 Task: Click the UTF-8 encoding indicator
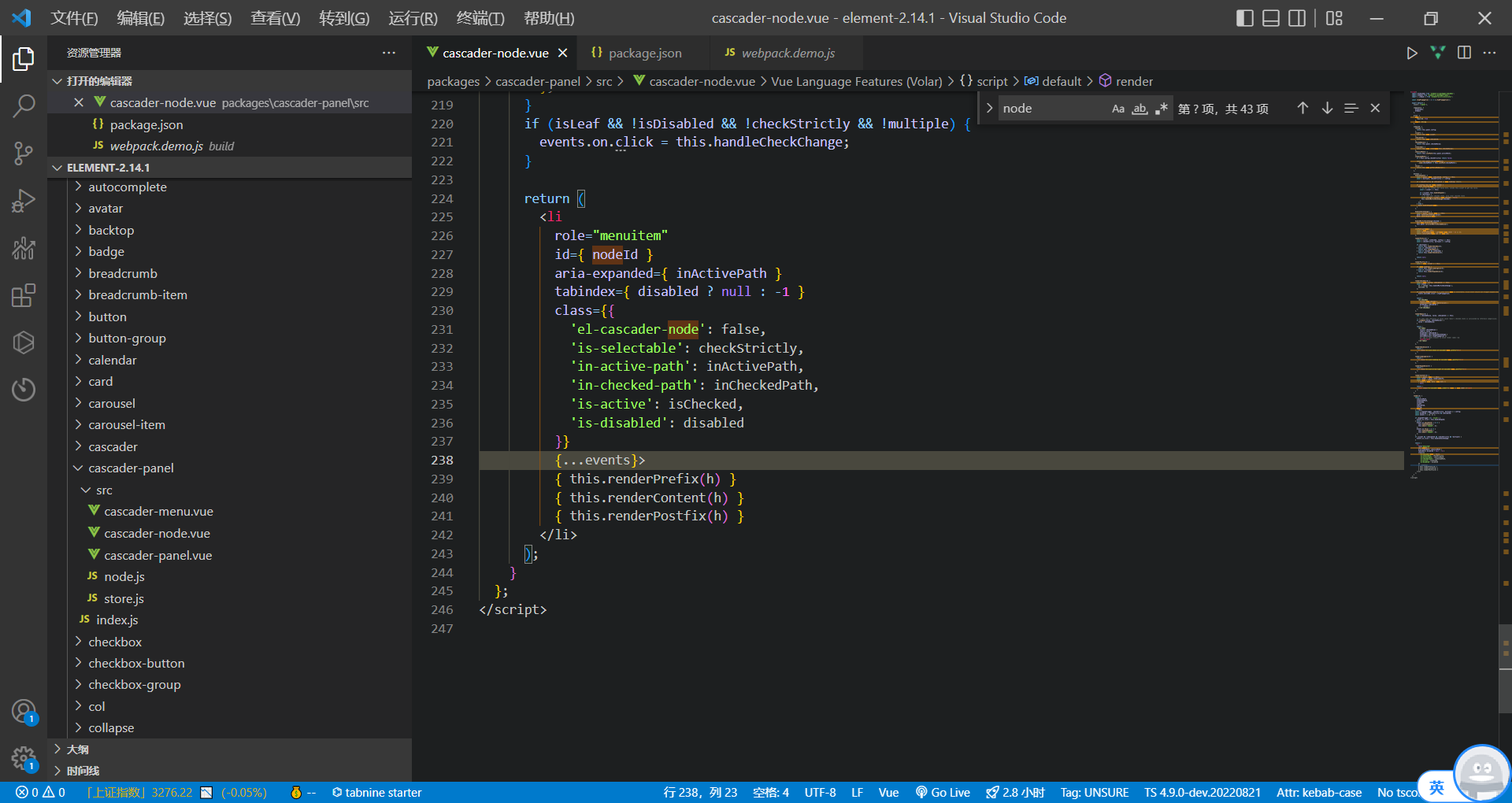point(820,792)
